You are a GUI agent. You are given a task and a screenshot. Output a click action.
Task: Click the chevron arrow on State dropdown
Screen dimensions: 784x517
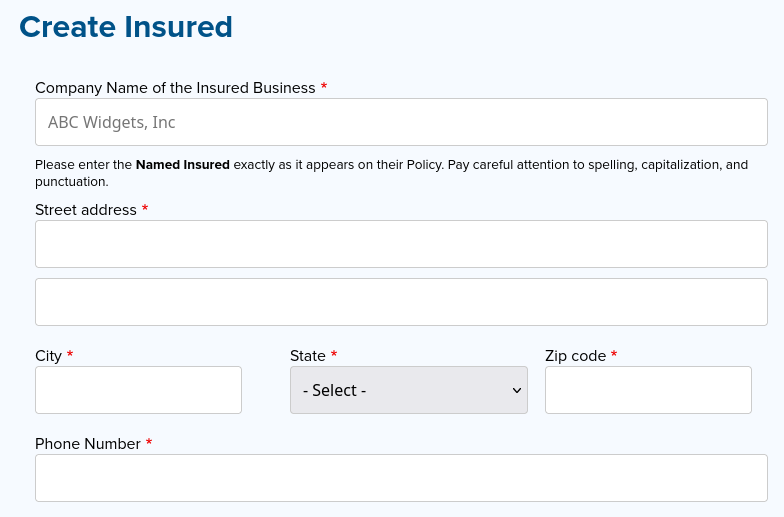click(x=517, y=390)
